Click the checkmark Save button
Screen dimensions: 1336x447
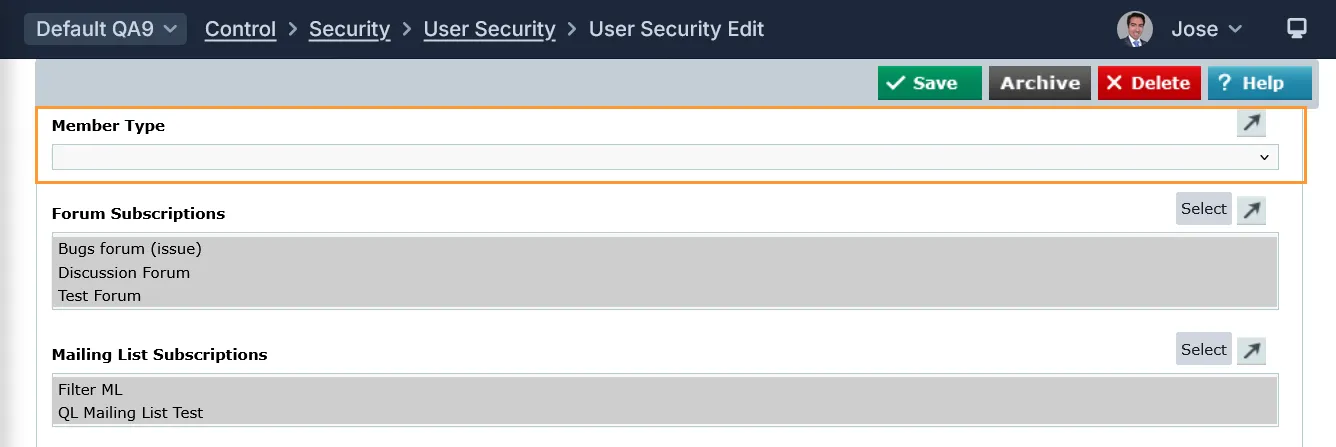pos(921,83)
